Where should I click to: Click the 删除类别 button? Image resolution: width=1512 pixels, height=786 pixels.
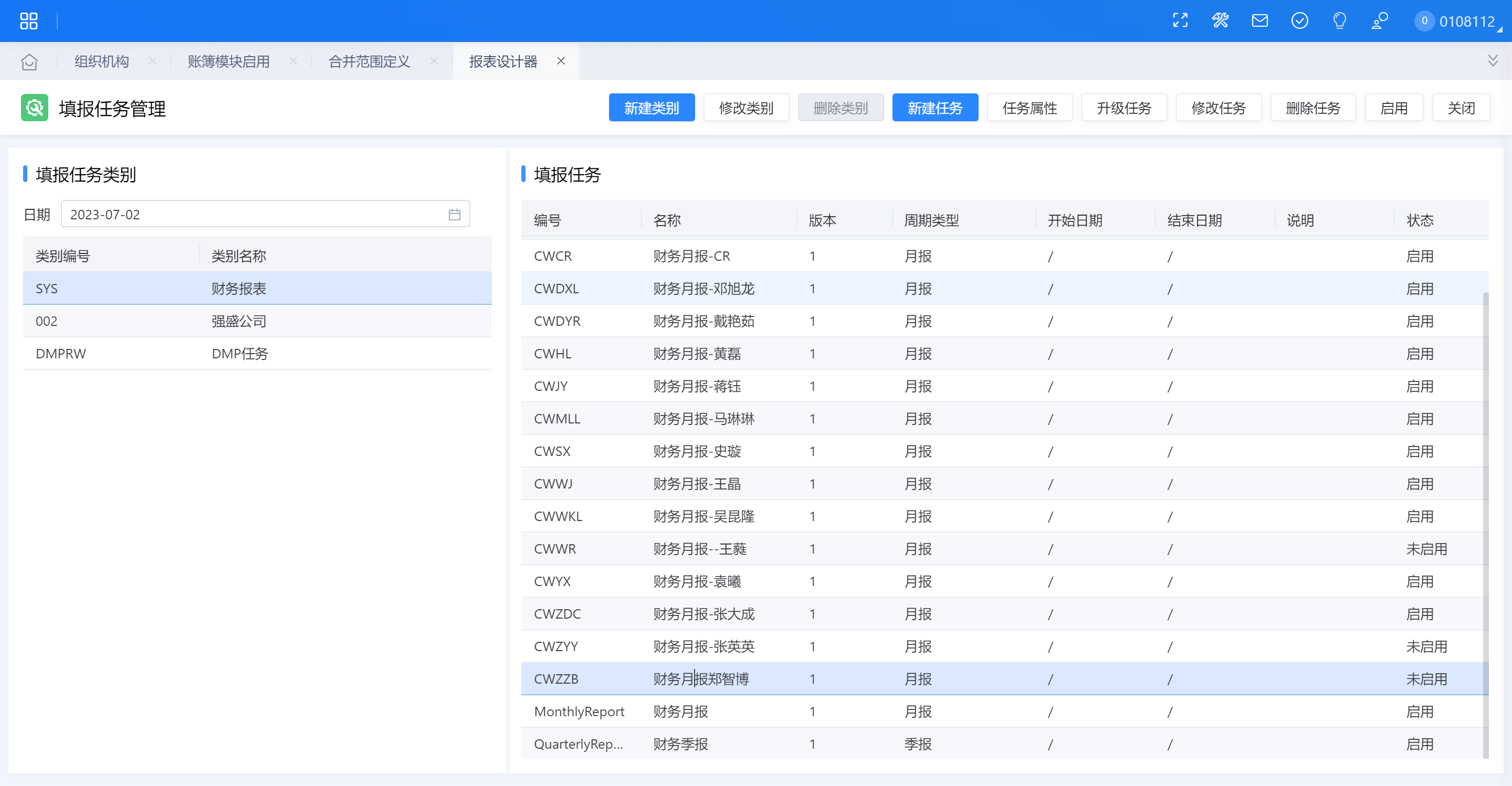click(x=841, y=108)
